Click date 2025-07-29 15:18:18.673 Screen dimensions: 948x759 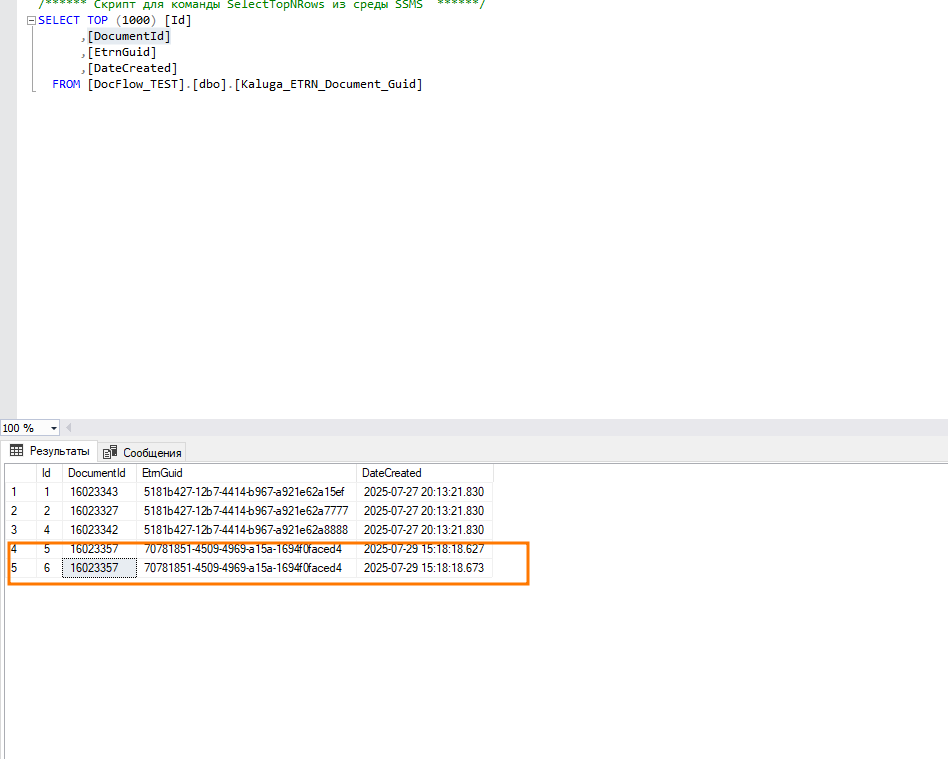pos(425,568)
